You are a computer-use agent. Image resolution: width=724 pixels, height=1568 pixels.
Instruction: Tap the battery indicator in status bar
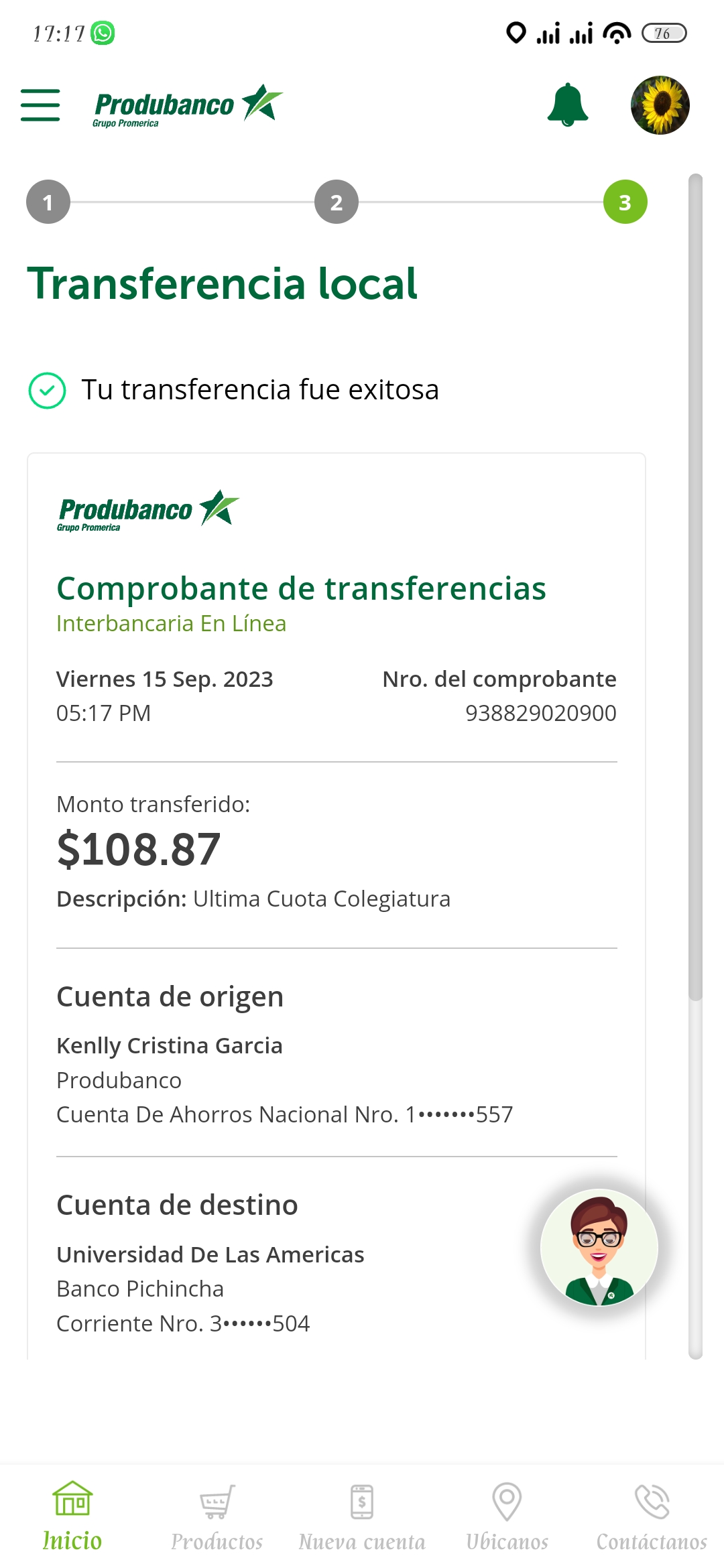point(664,33)
